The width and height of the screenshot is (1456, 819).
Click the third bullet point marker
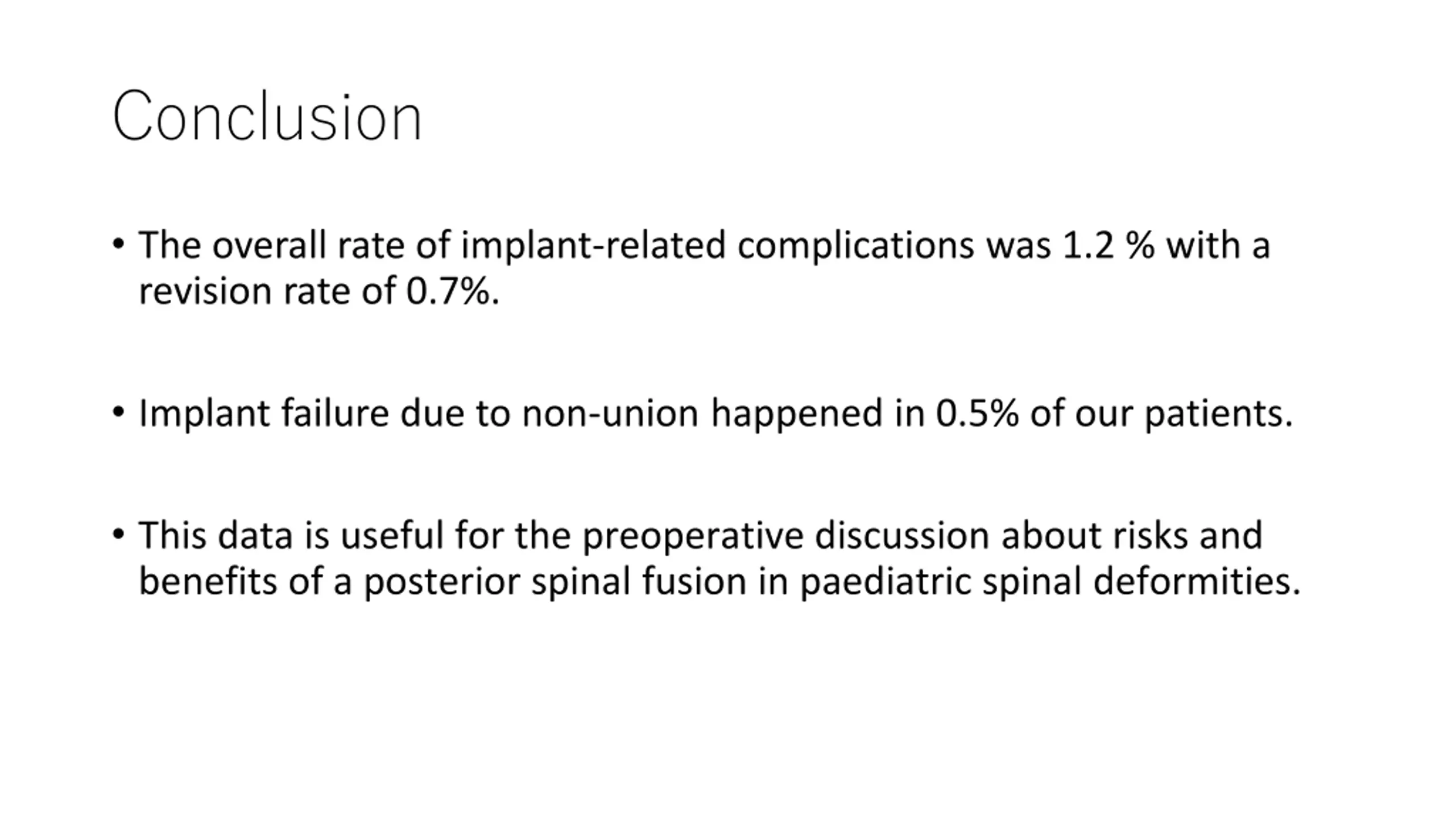118,535
